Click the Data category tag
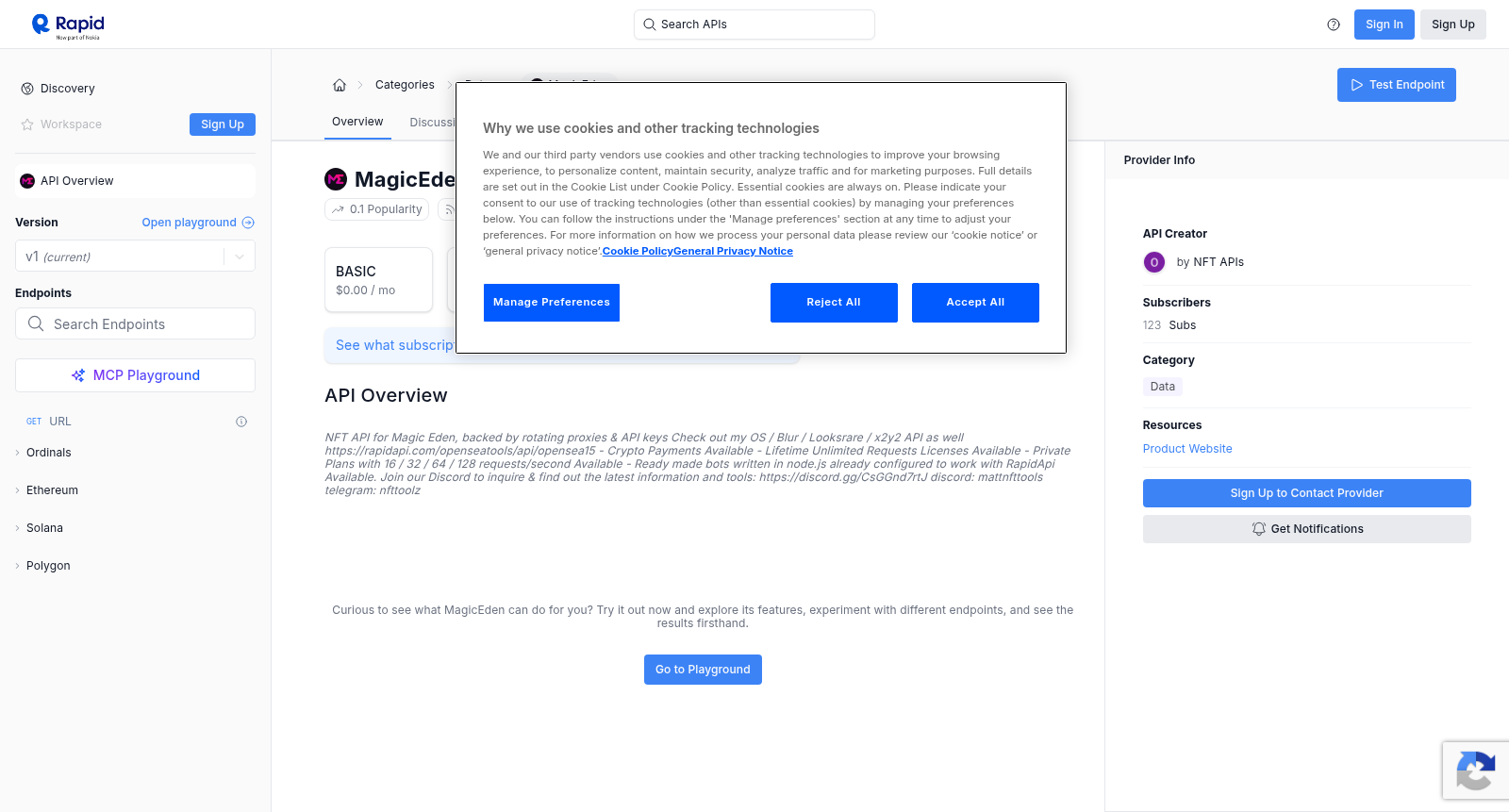 1163,387
